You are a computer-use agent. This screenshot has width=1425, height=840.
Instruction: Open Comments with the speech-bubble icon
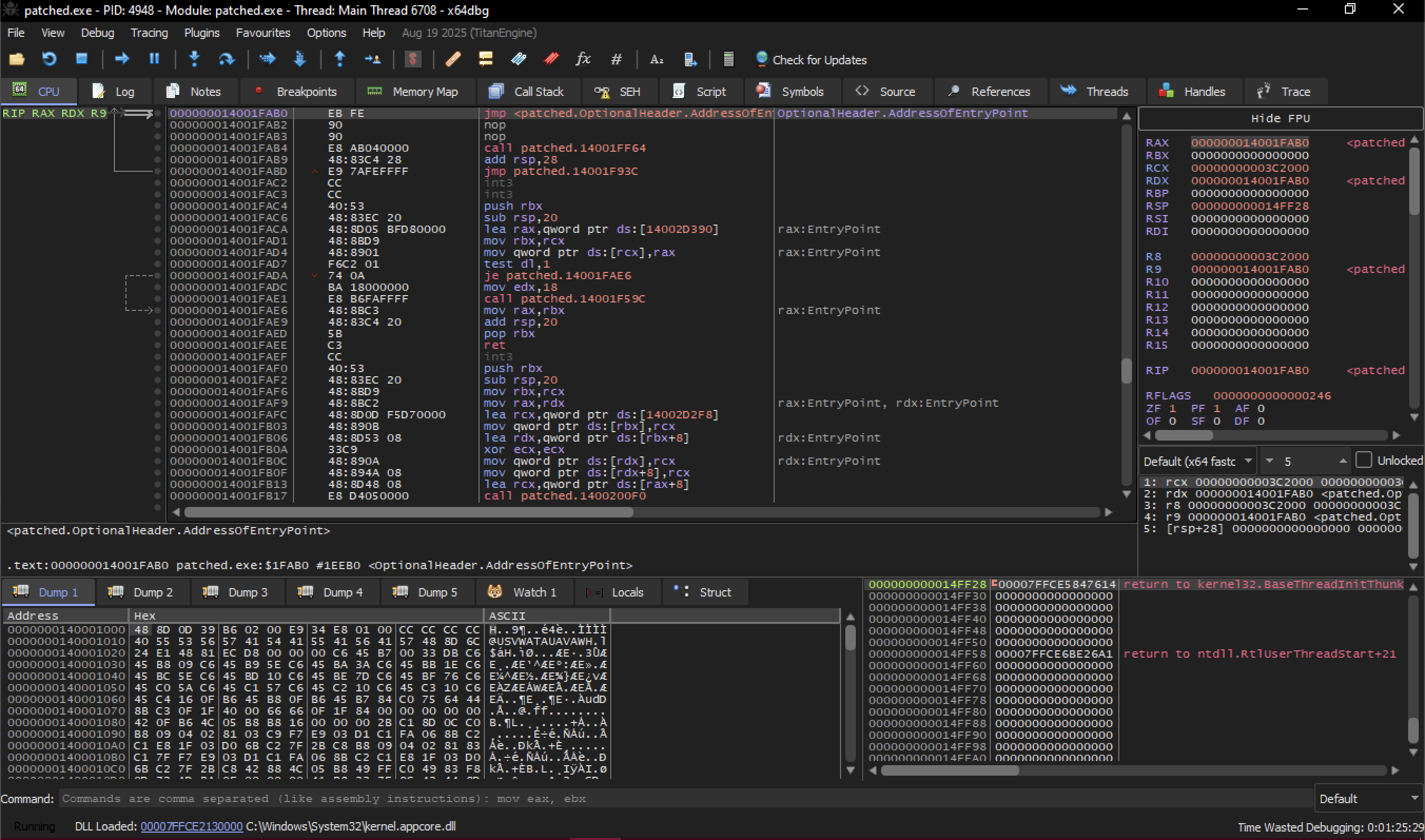(x=485, y=59)
